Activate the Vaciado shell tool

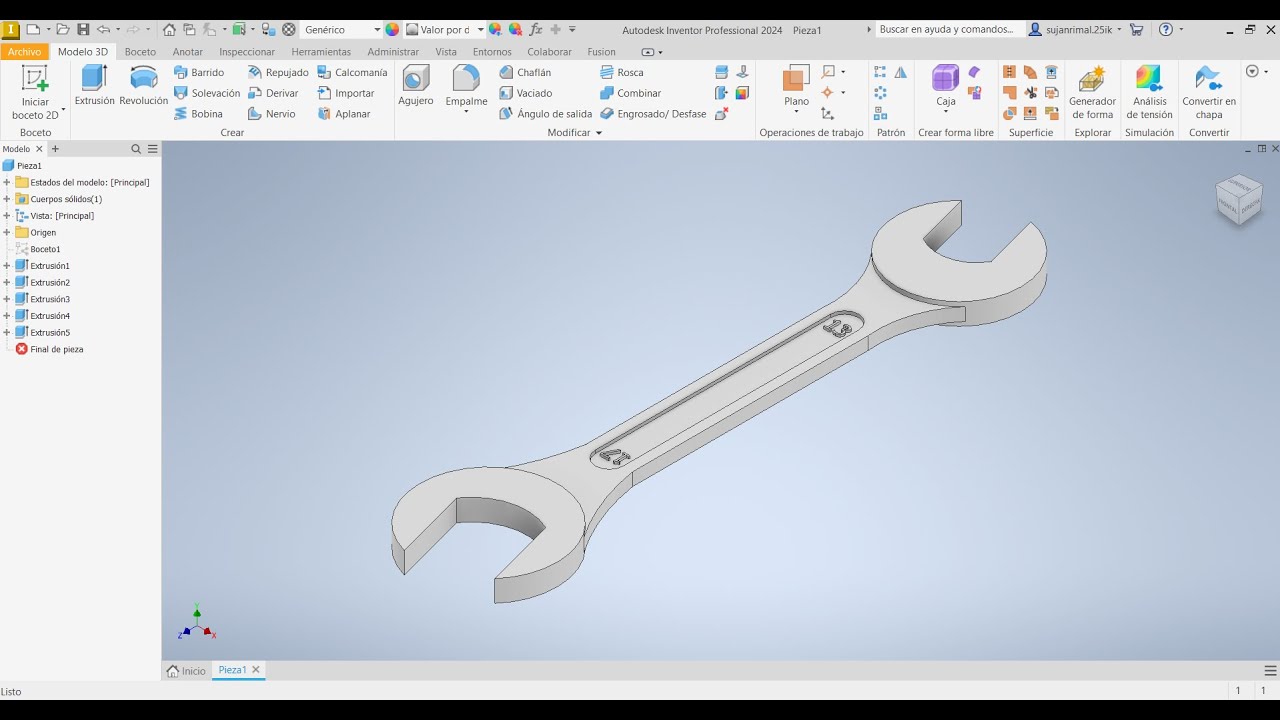point(526,93)
